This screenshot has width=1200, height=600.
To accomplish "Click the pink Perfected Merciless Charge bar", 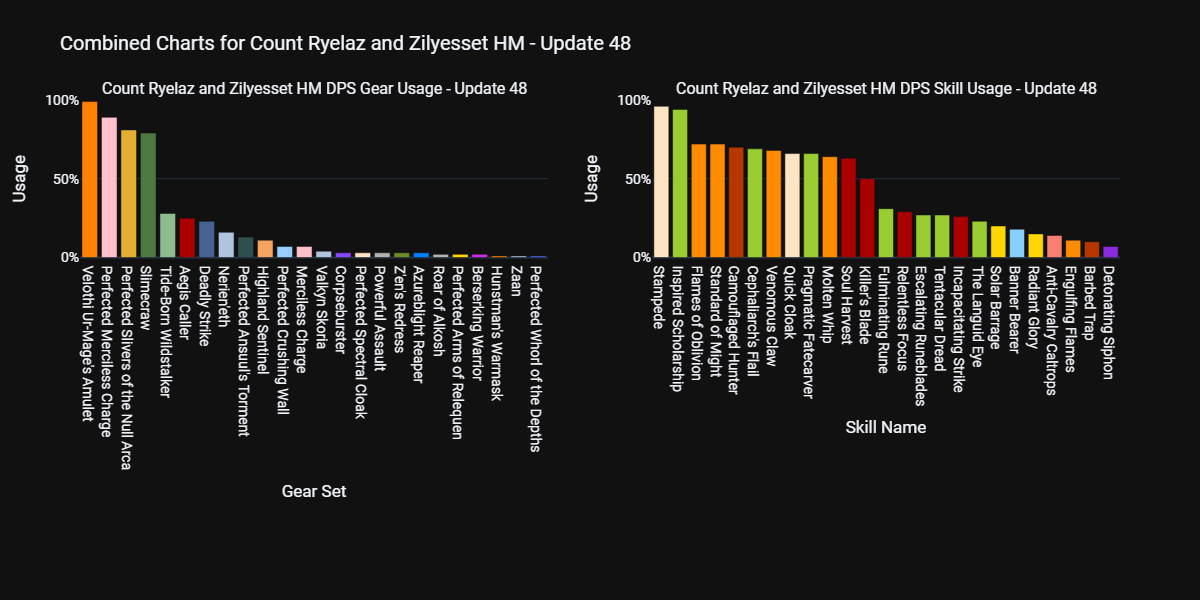I will pyautogui.click(x=109, y=188).
